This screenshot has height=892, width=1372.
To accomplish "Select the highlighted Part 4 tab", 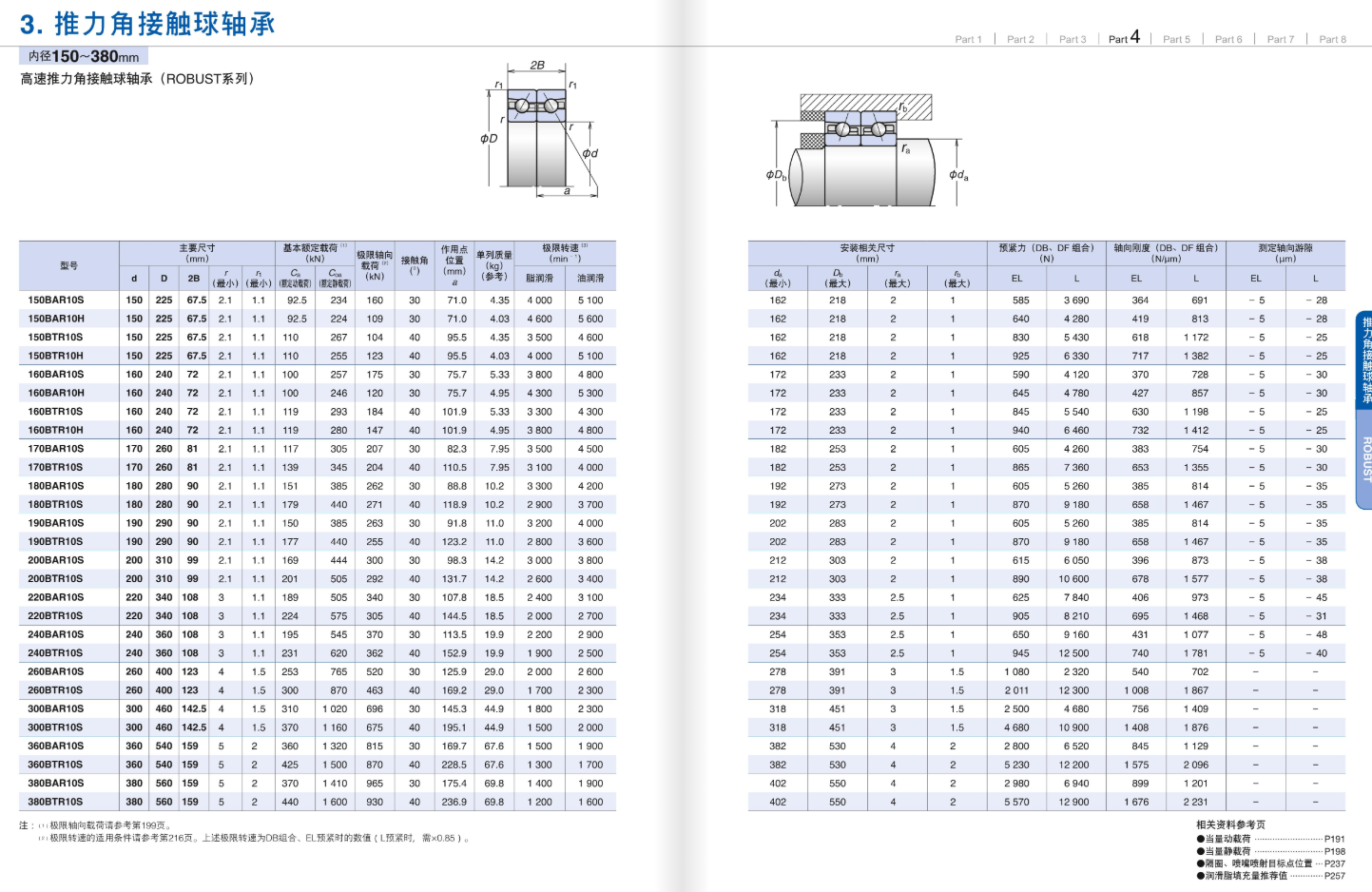I will 1124,38.
